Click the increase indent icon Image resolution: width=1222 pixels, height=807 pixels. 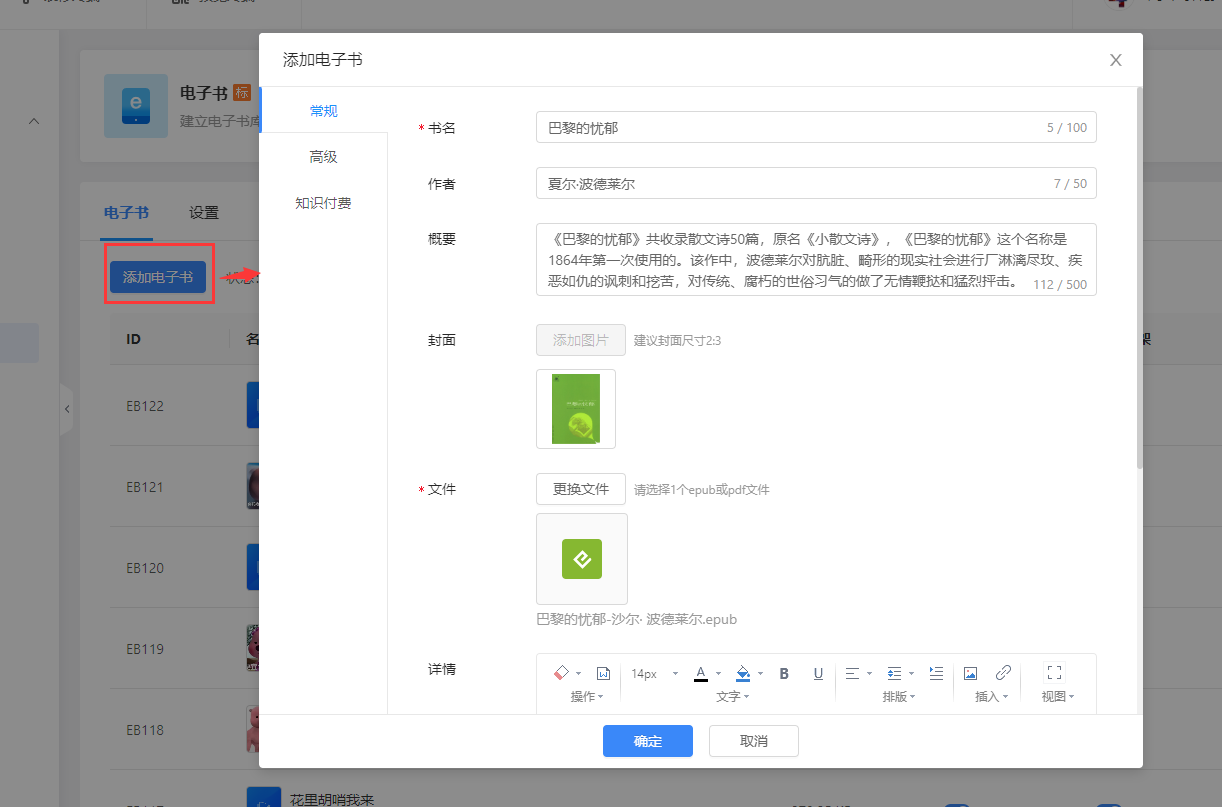(936, 673)
